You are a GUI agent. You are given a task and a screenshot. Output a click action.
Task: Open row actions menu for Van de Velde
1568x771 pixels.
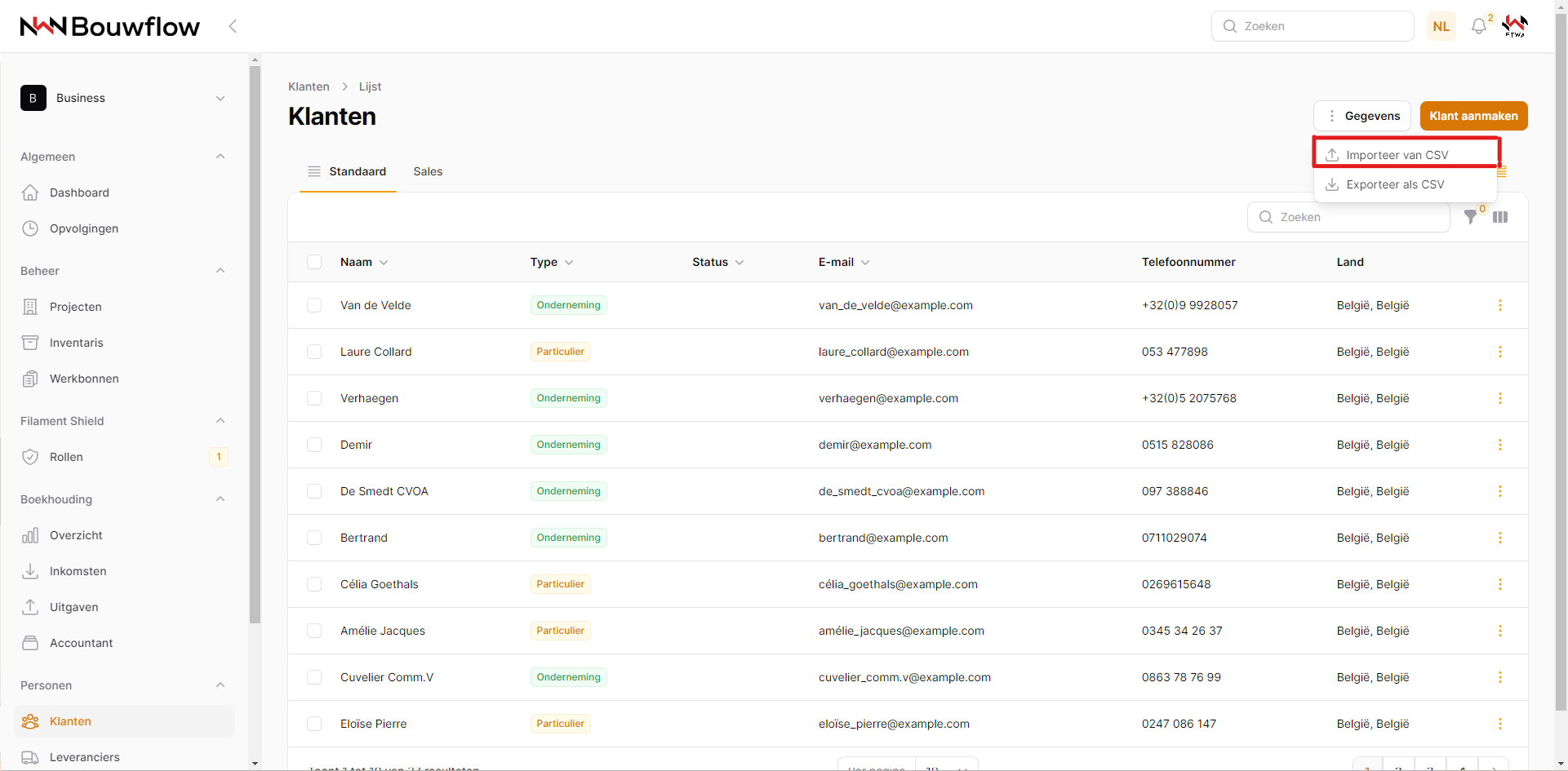point(1499,305)
